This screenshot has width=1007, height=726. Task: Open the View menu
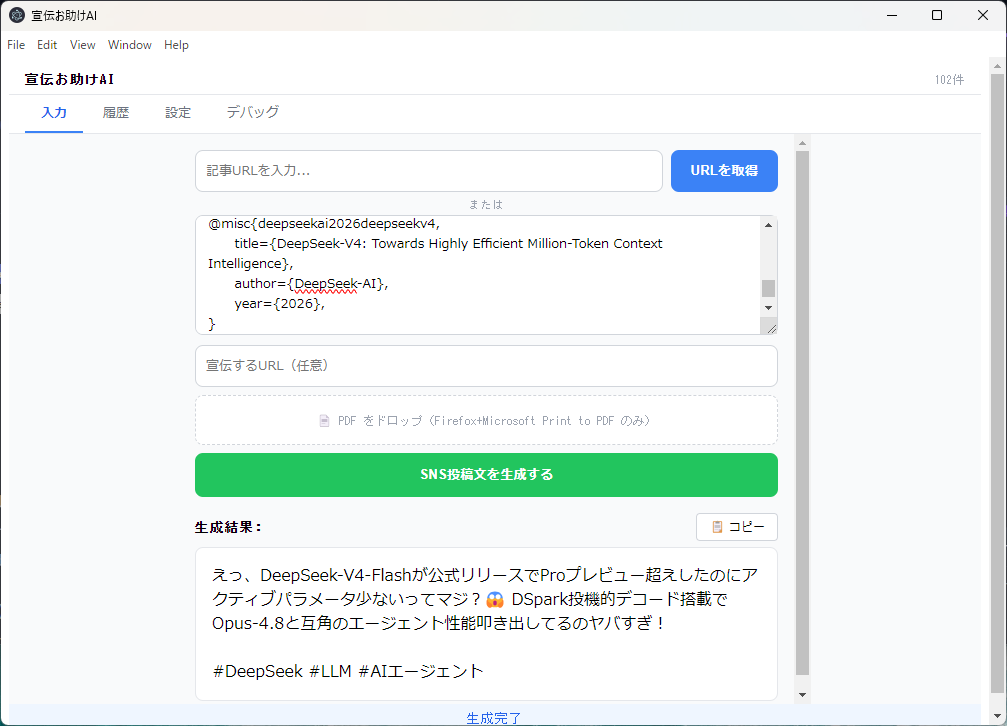coord(82,45)
